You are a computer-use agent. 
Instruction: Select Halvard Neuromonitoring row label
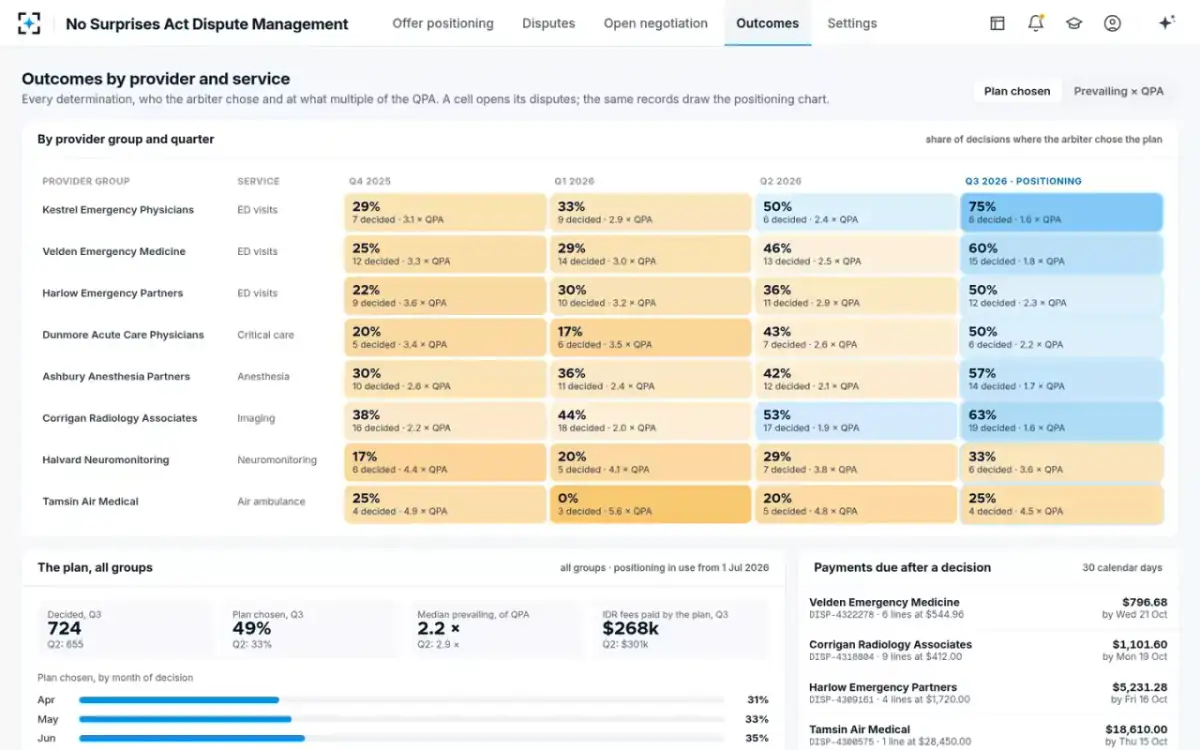(x=106, y=460)
